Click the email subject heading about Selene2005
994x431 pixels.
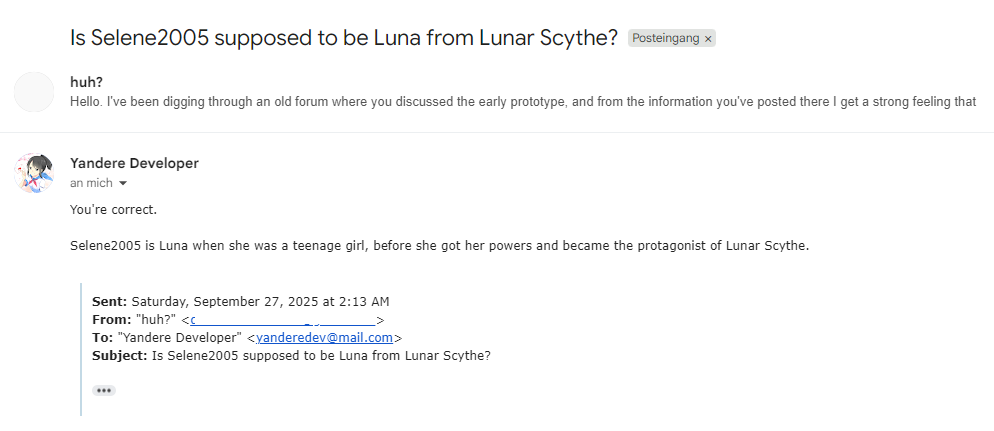[x=343, y=38]
